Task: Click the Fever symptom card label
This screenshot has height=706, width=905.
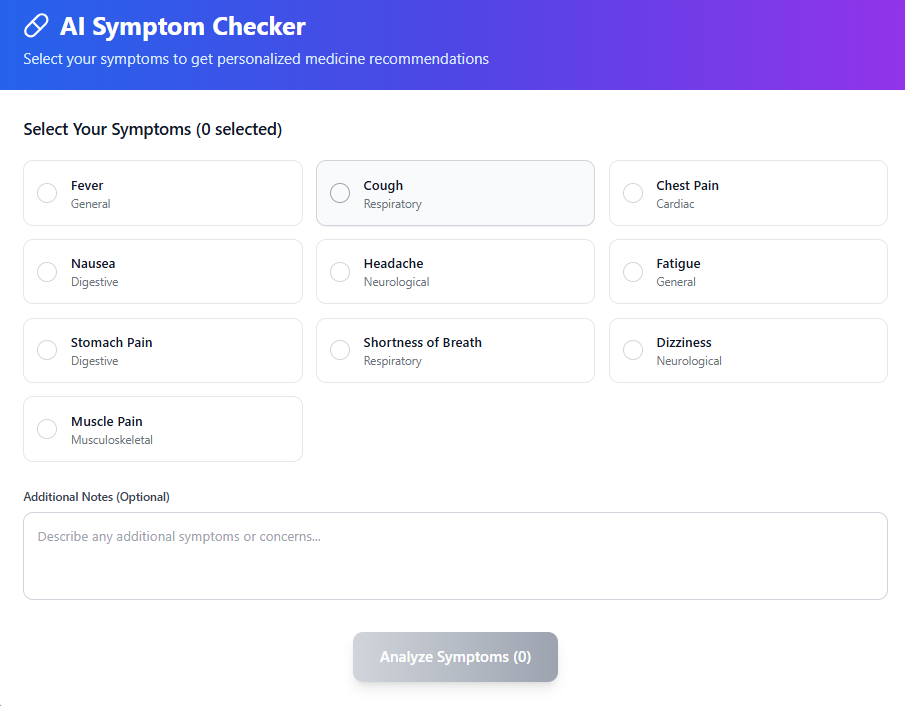Action: 87,186
